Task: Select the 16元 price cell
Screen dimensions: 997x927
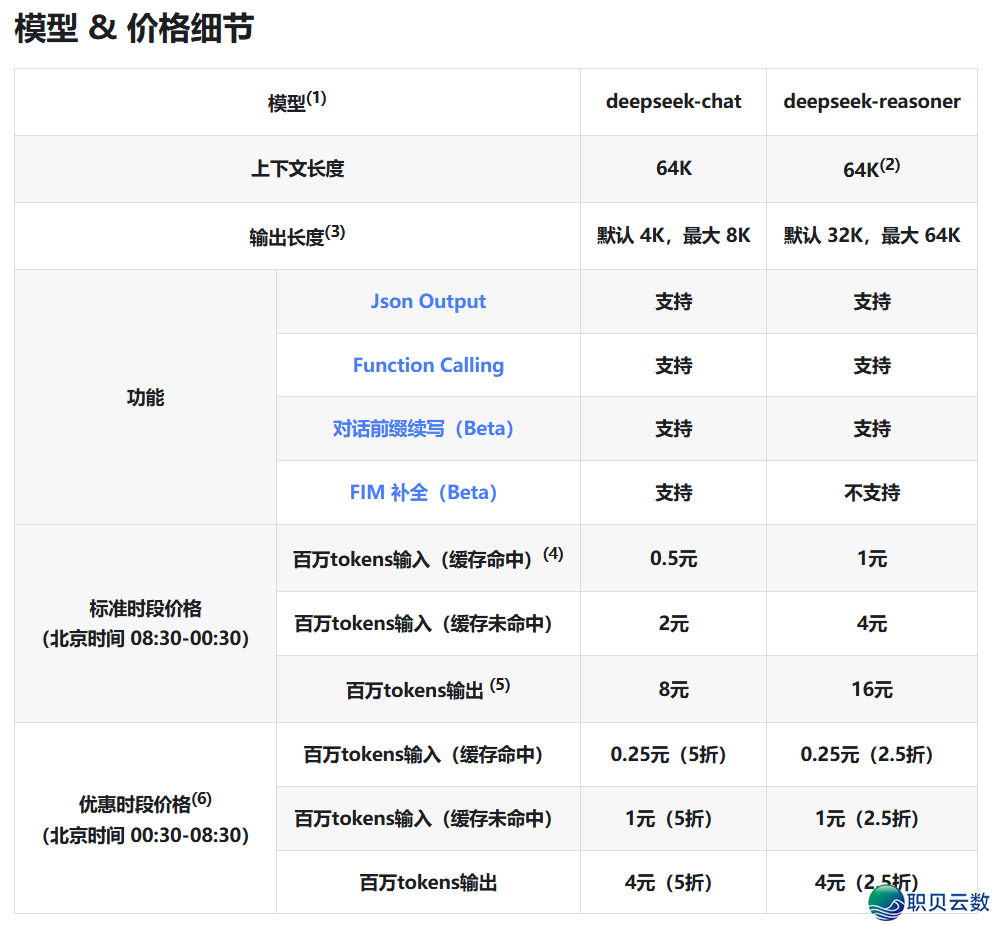Action: tap(872, 689)
